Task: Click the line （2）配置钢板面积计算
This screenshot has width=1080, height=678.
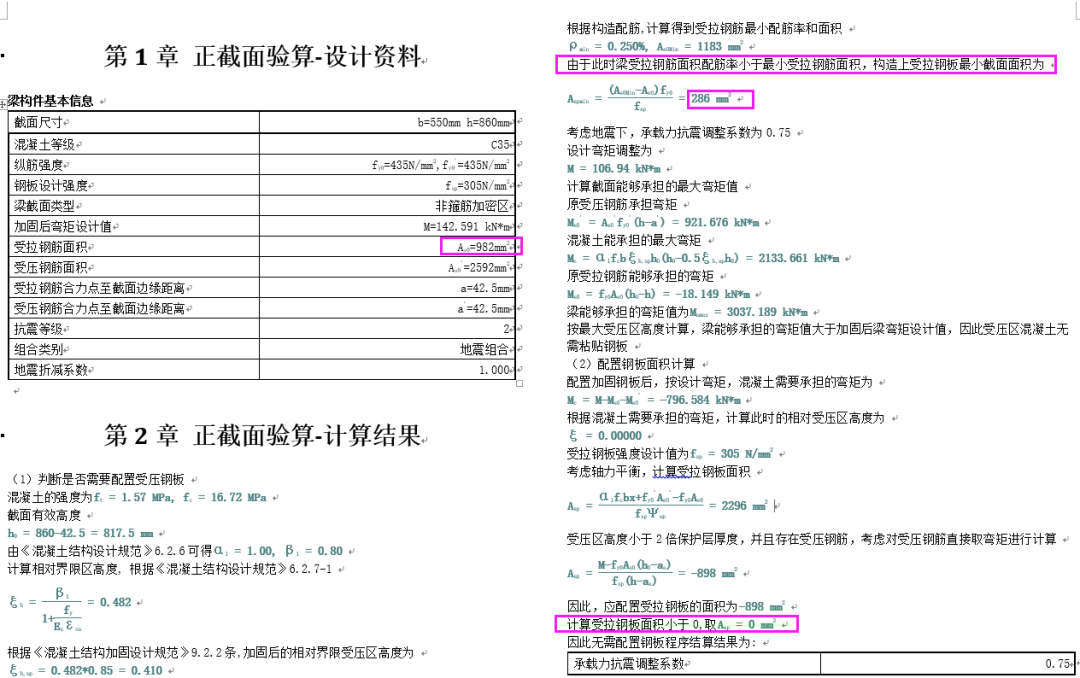Action: 632,364
